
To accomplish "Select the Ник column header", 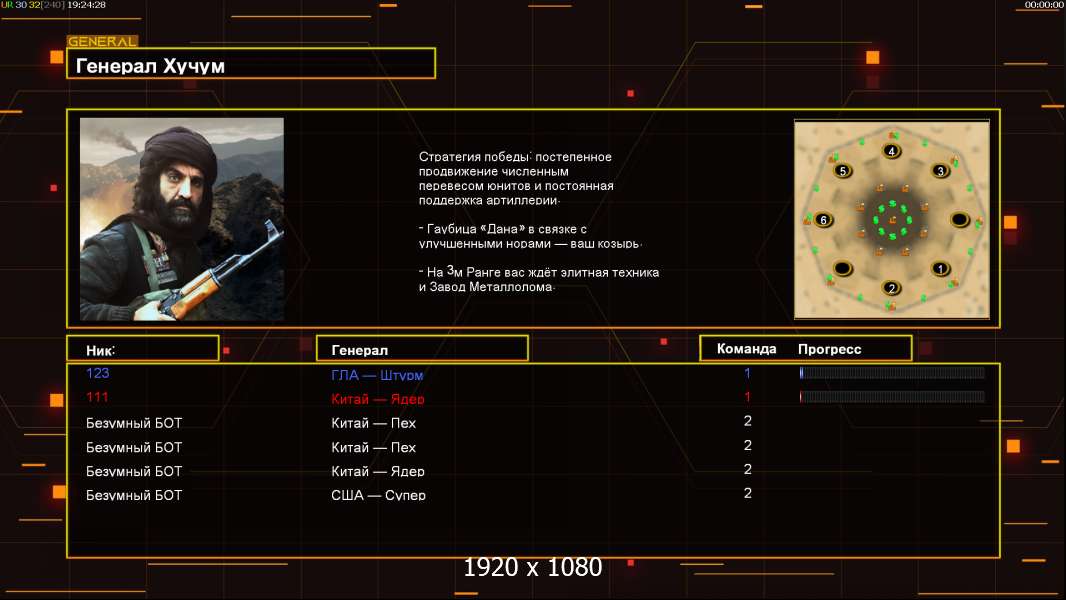I will click(x=143, y=349).
